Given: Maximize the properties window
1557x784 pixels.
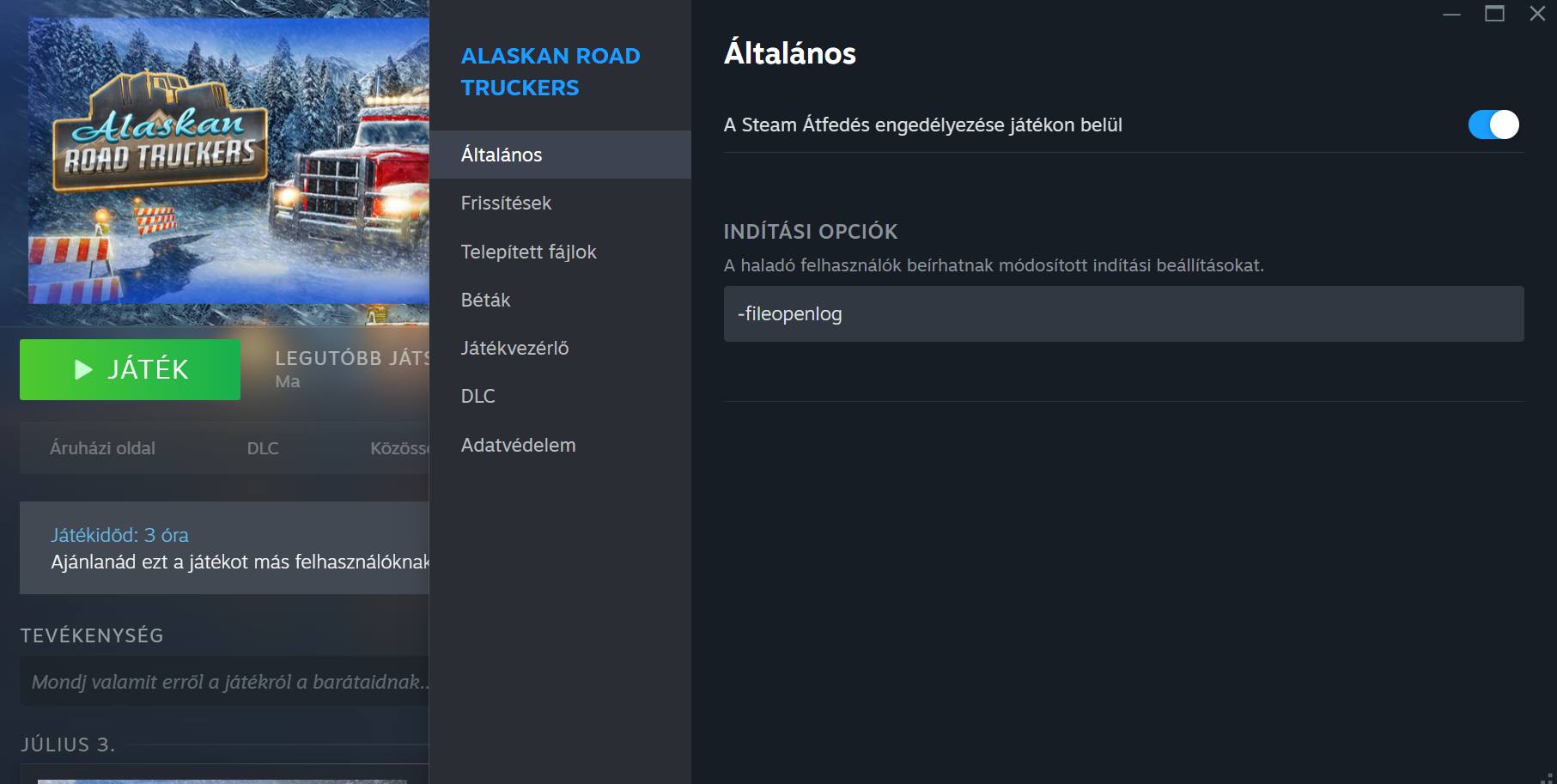Looking at the screenshot, I should tap(1494, 14).
